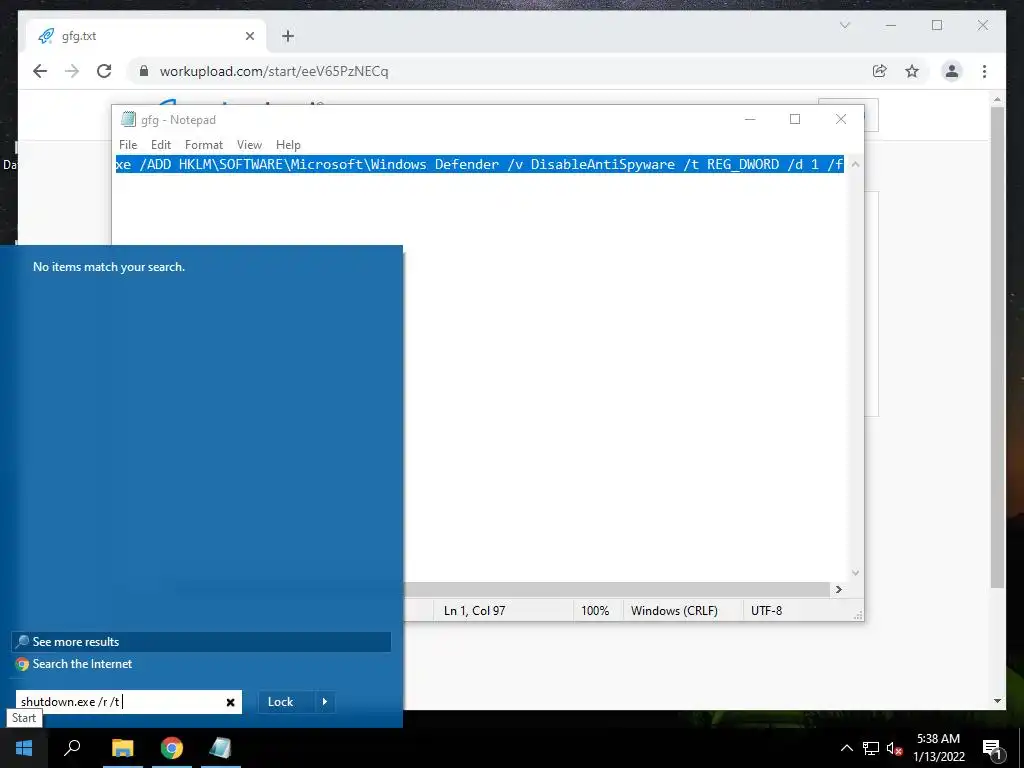Click the selected registry command text line

tap(479, 164)
